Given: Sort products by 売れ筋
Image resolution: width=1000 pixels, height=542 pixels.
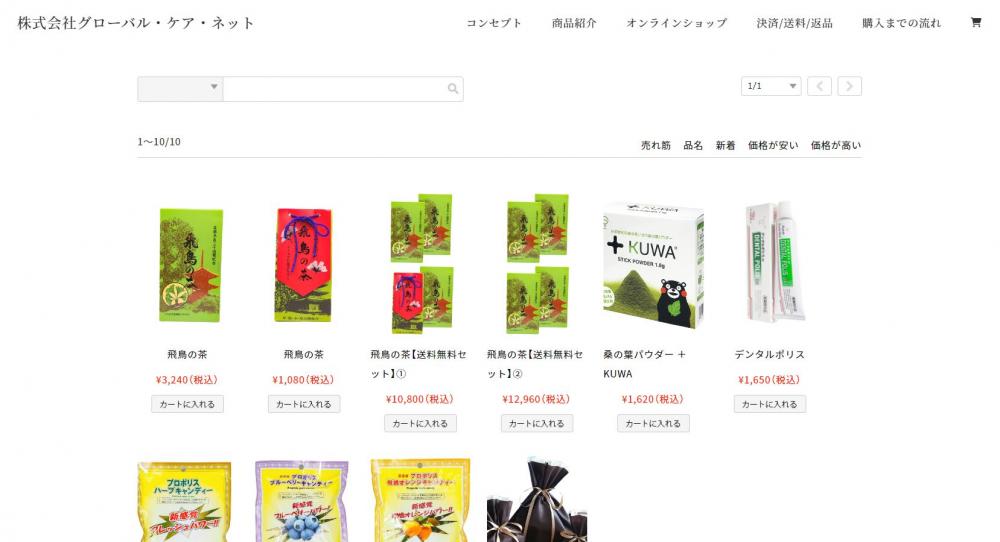Looking at the screenshot, I should pyautogui.click(x=656, y=145).
